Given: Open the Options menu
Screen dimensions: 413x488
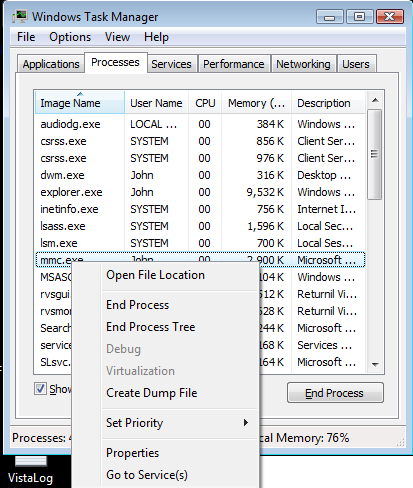Looking at the screenshot, I should [70, 37].
